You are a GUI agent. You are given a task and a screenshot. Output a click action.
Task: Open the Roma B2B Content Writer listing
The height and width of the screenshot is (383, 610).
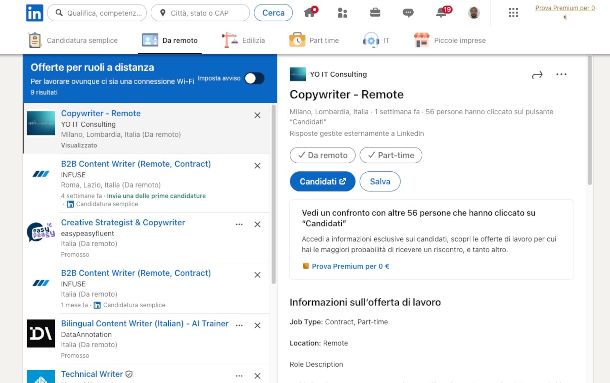pyautogui.click(x=136, y=164)
